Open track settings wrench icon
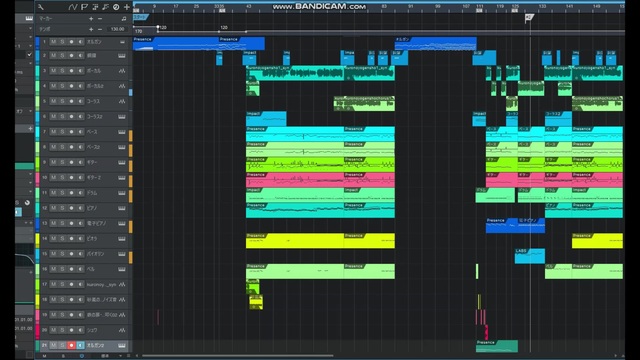Screen dimensions: 640x360 [x=41, y=7]
